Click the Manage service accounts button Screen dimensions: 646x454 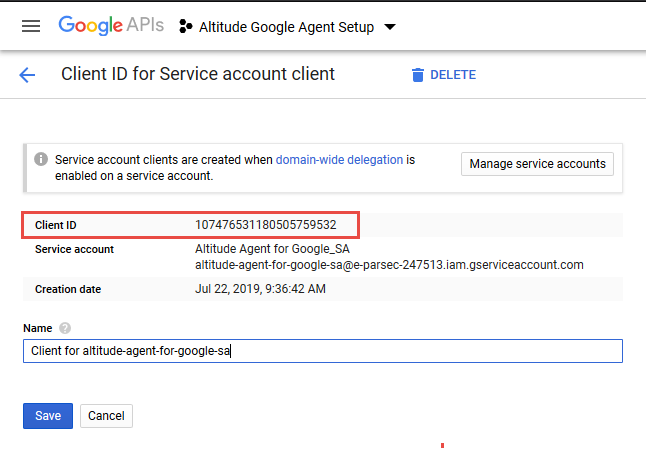537,164
